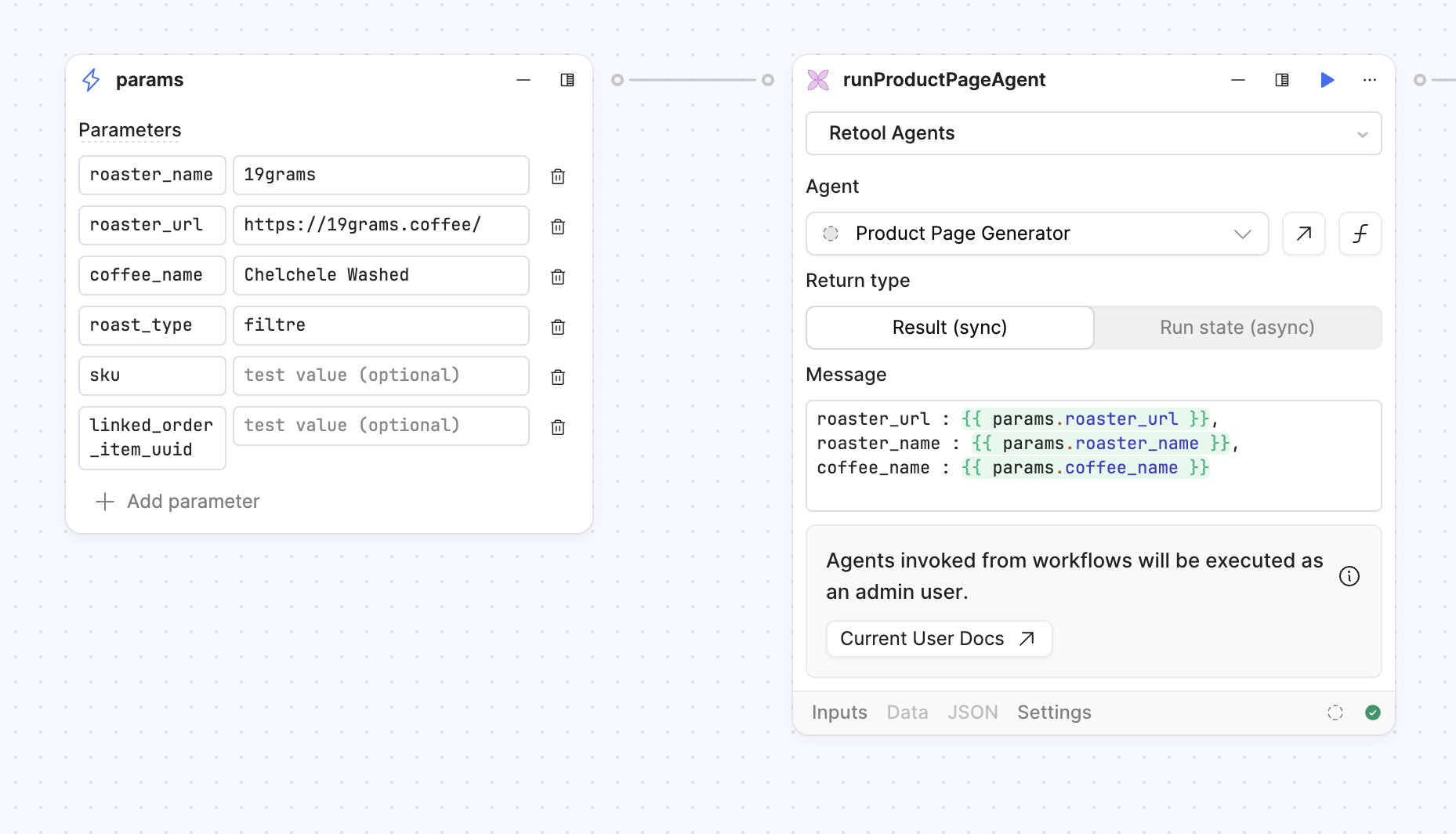Viewport: 1456px width, 834px height.
Task: Click Add parameter
Action: click(178, 502)
